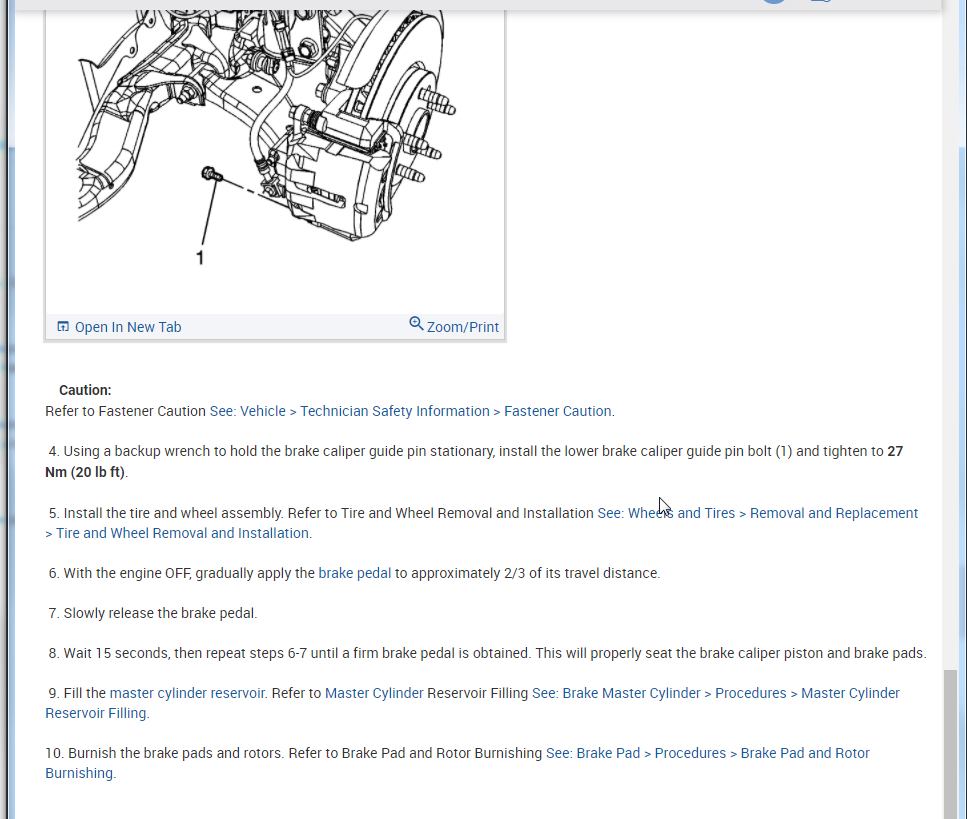Click the bold 27 Nm torque value

(x=894, y=451)
